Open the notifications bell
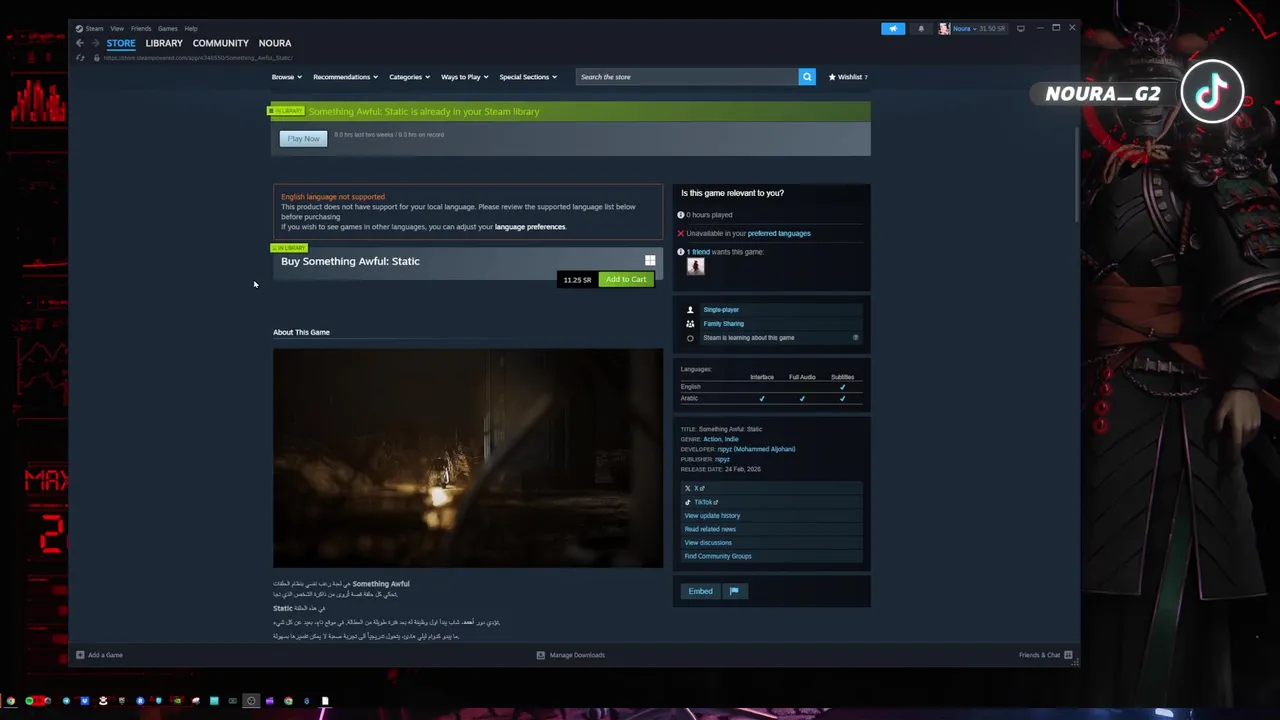The image size is (1280, 720). click(x=921, y=28)
